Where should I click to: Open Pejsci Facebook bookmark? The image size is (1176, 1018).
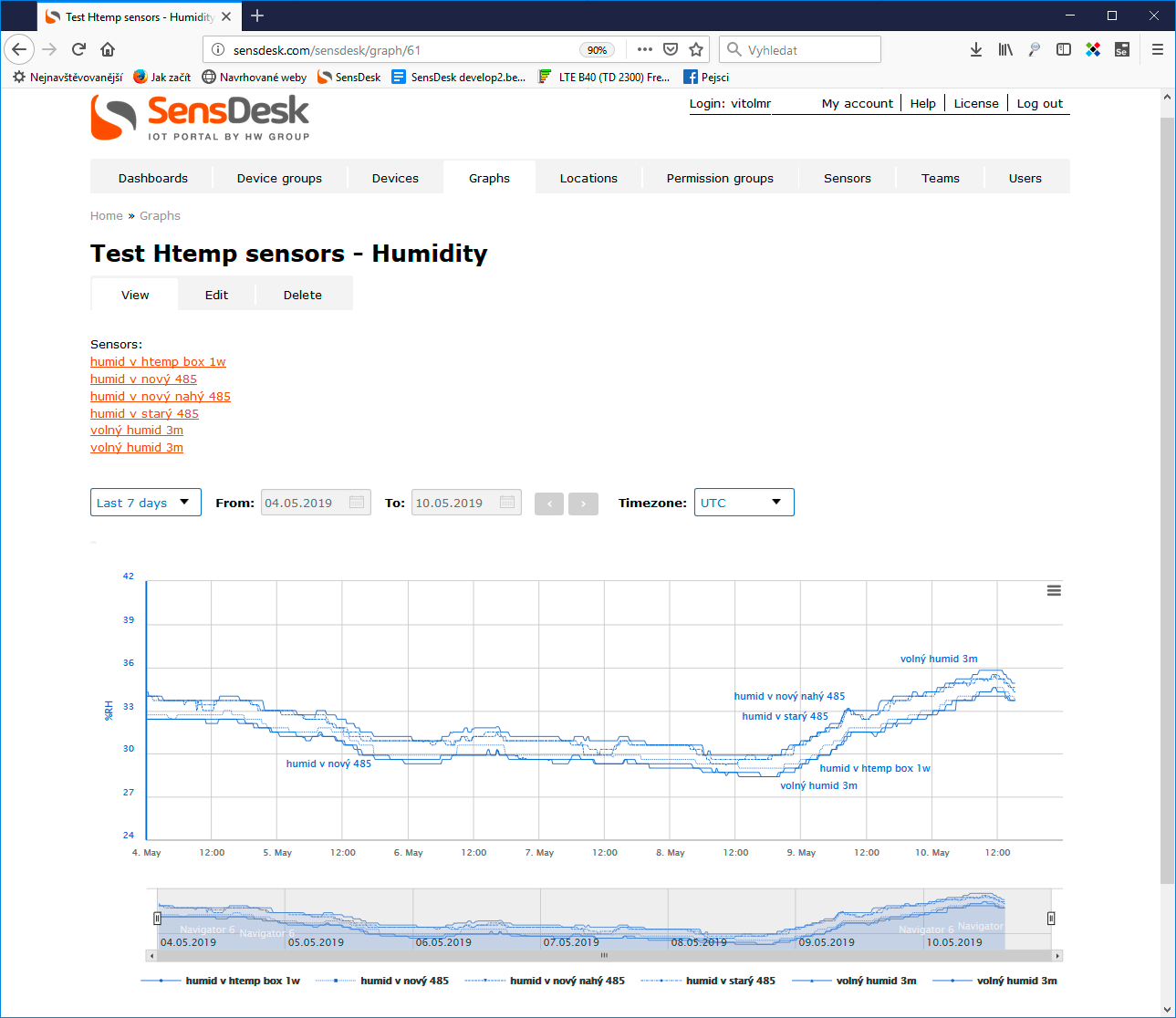tap(706, 77)
